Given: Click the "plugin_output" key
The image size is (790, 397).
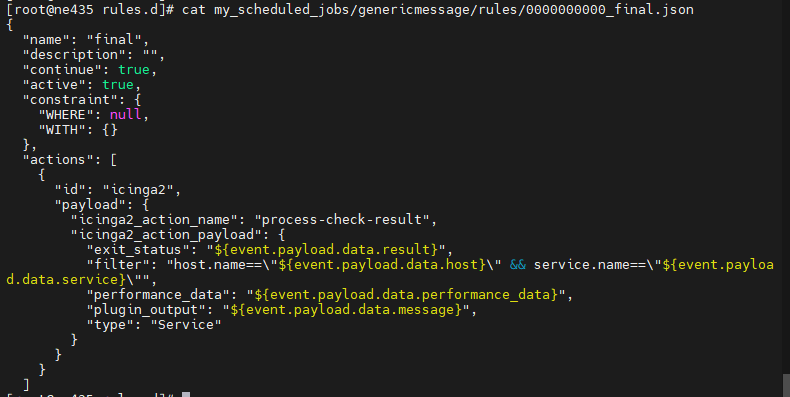Looking at the screenshot, I should pos(146,309).
